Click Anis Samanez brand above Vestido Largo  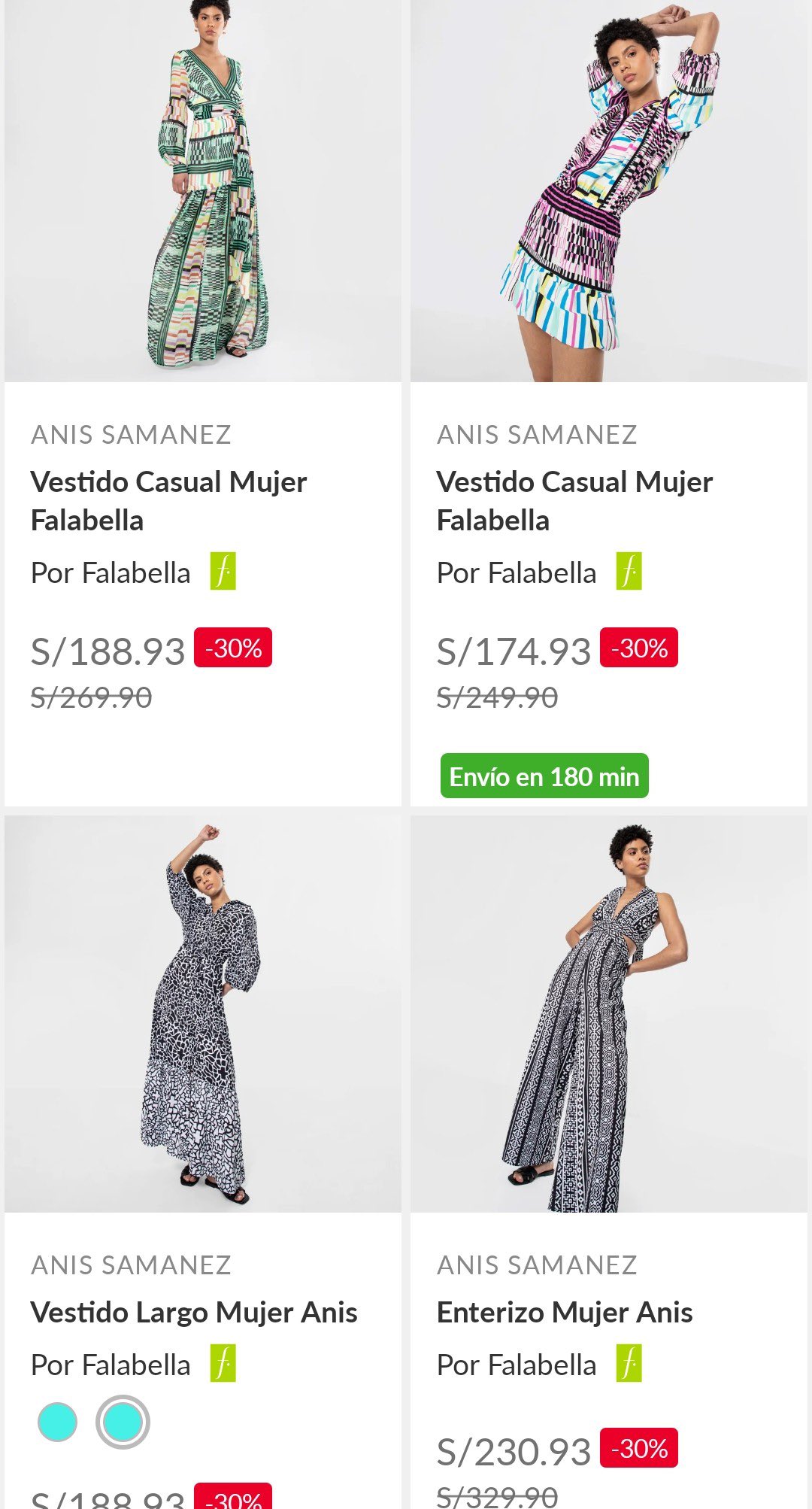coord(131,1265)
